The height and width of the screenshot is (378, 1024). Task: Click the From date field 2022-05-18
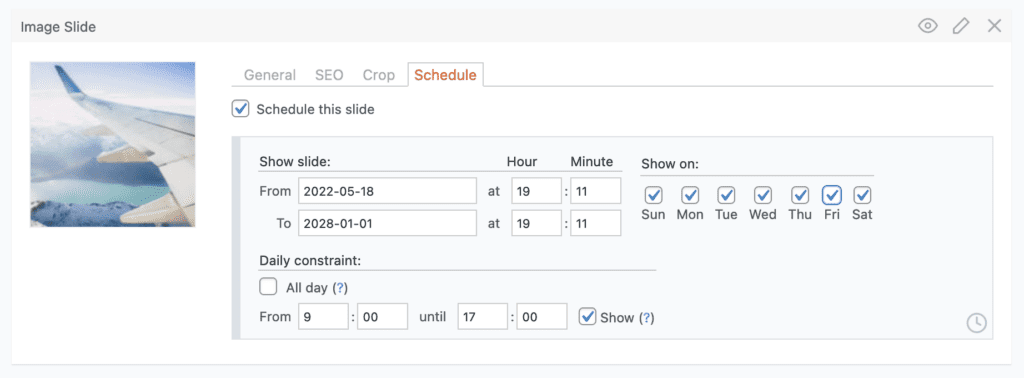click(388, 191)
